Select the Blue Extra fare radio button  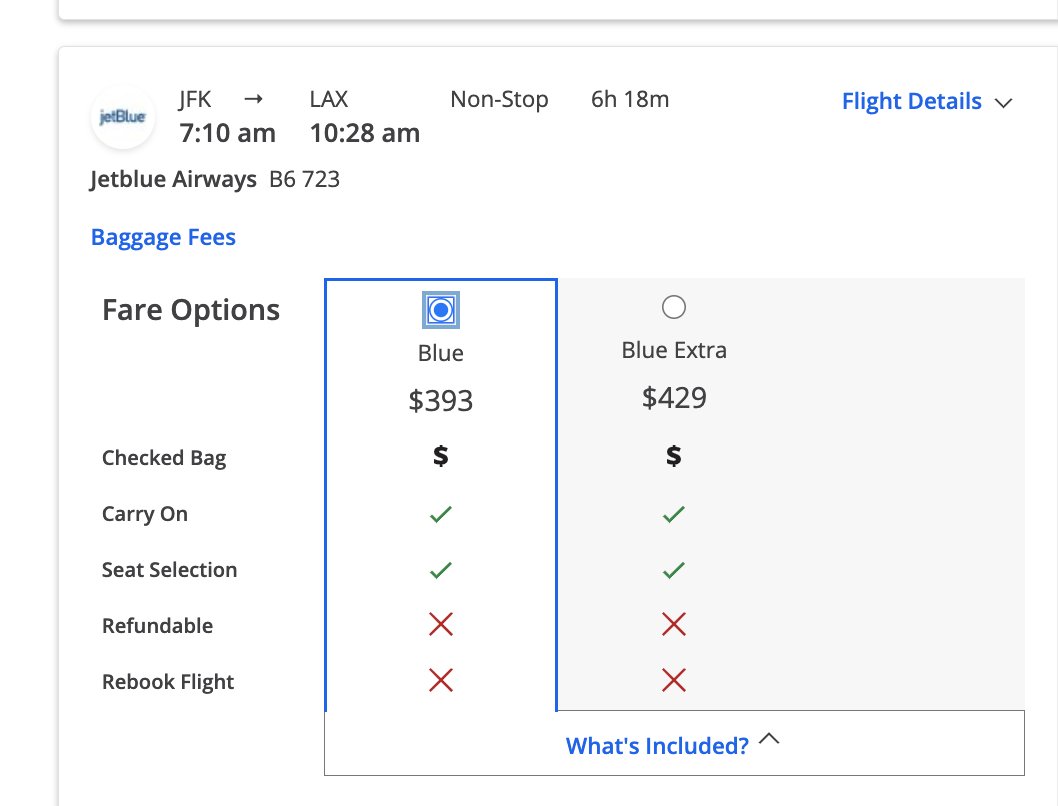674,307
